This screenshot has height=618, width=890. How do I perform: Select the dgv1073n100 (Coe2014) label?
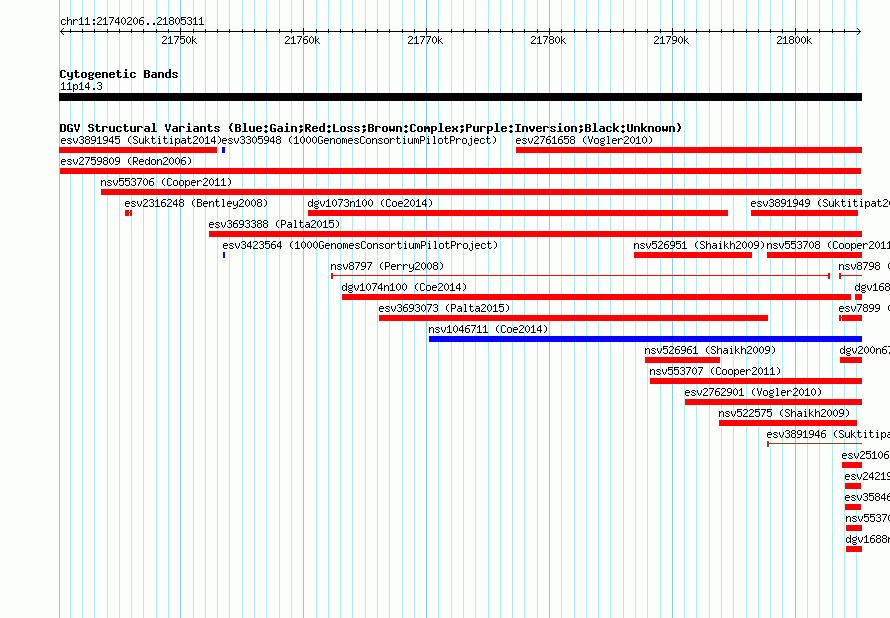point(370,203)
